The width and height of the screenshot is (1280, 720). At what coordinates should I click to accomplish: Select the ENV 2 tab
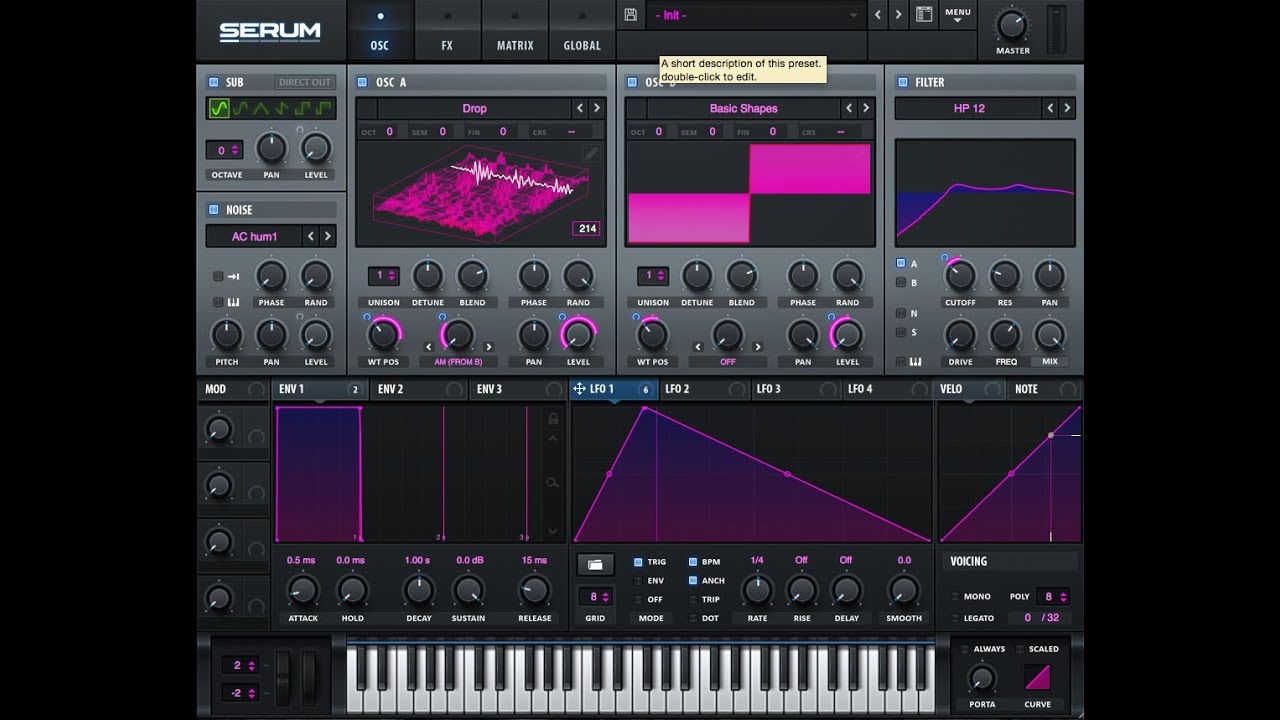point(418,389)
